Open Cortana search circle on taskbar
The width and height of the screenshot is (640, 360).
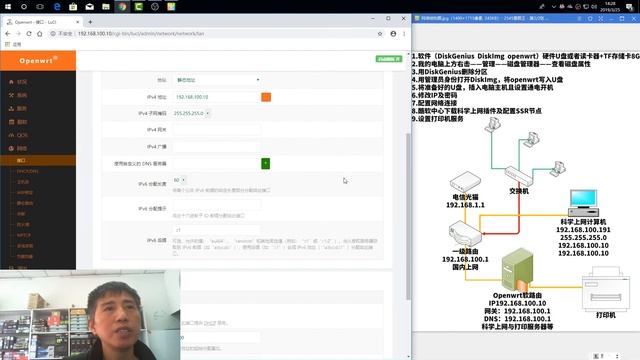[24, 7]
